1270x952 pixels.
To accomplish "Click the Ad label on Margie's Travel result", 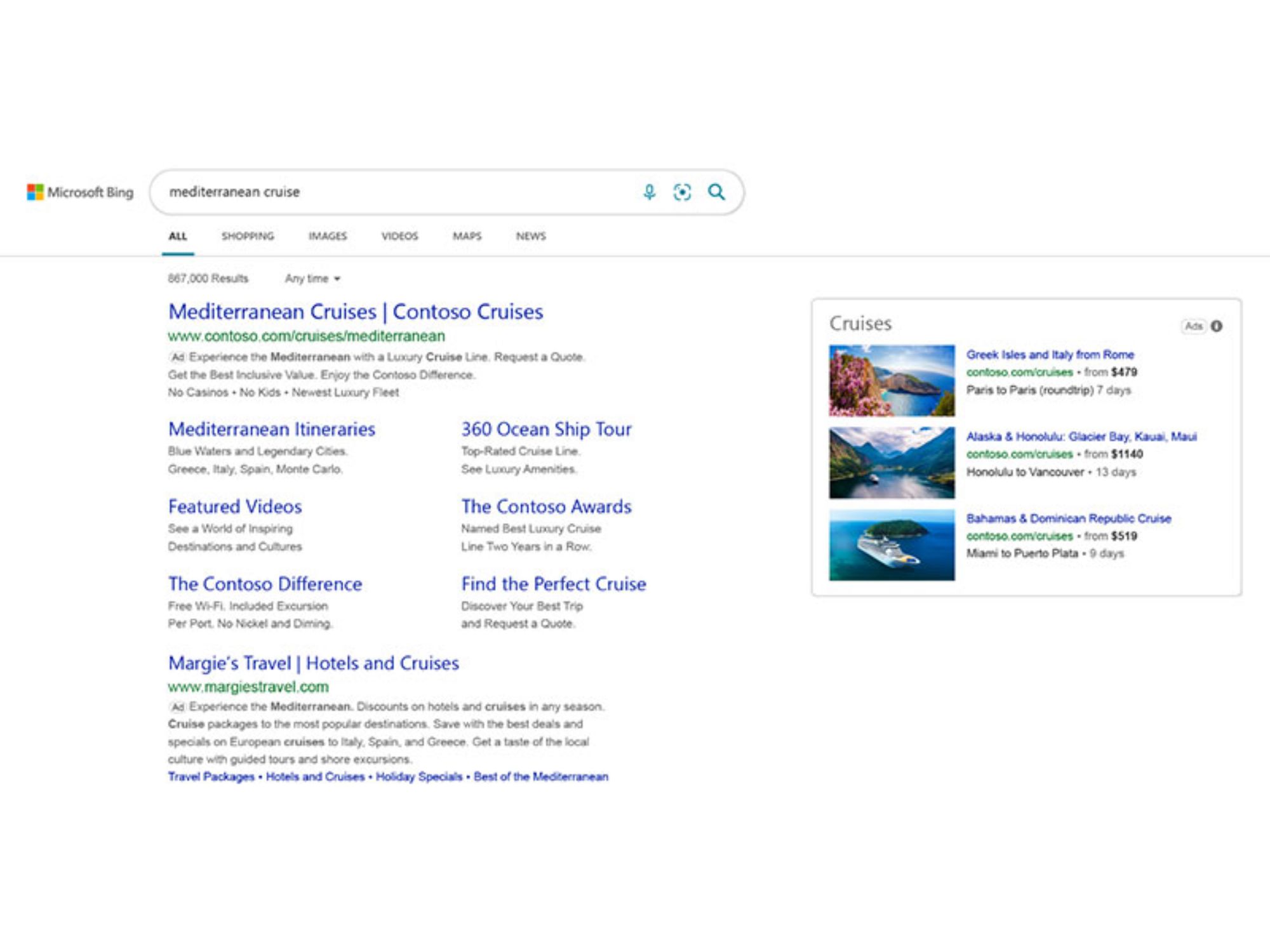I will coord(177,707).
